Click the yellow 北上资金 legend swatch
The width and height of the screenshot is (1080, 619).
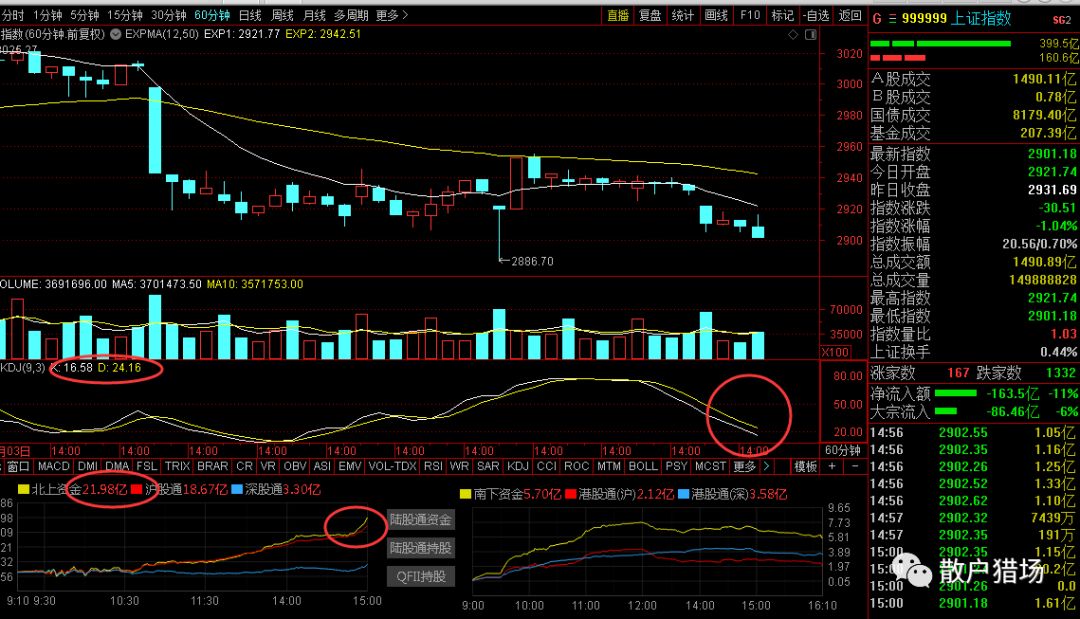pos(23,490)
